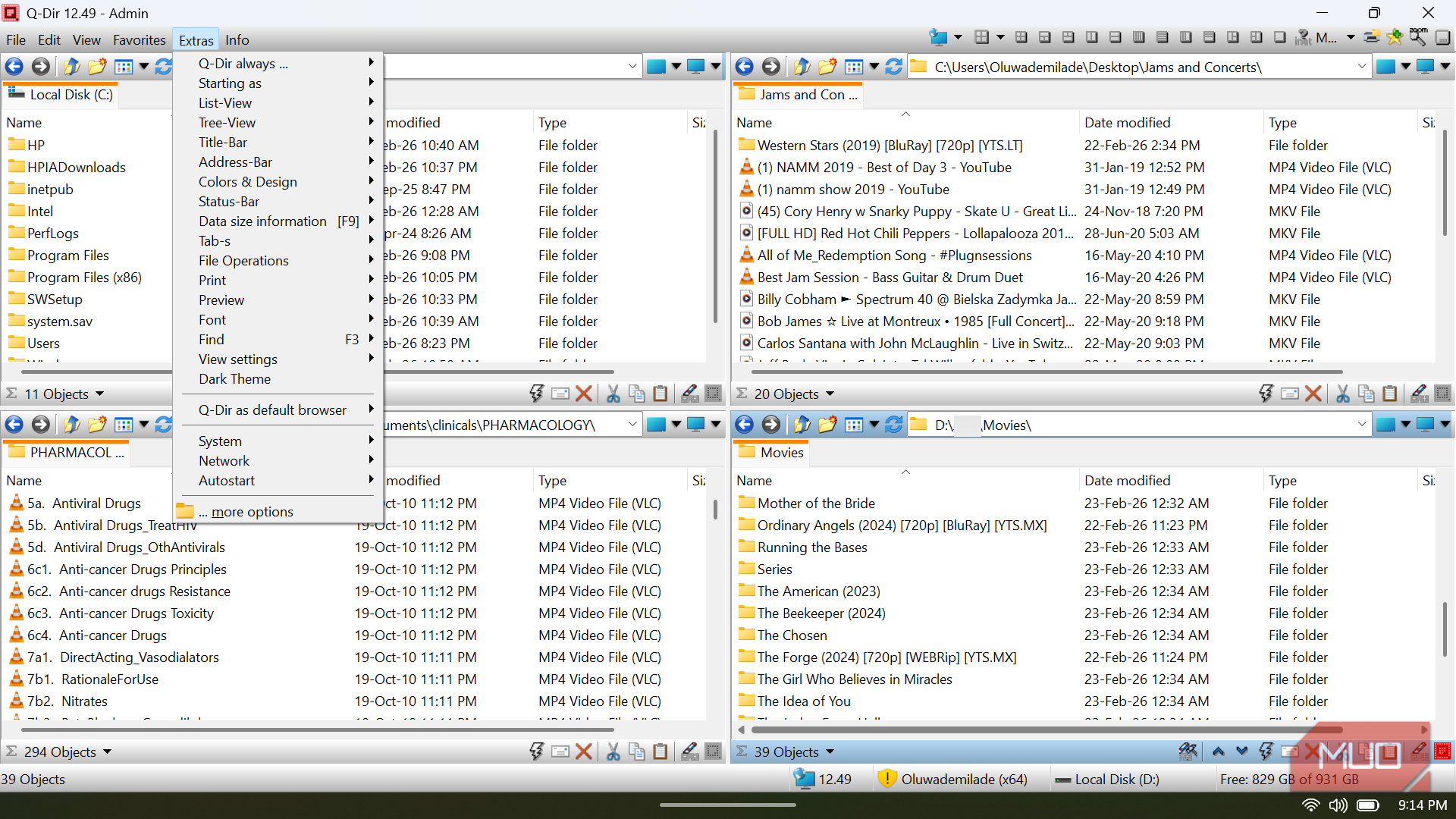Viewport: 1456px width, 819px height.
Task: Expand the File Operations submenu
Action: [x=279, y=260]
